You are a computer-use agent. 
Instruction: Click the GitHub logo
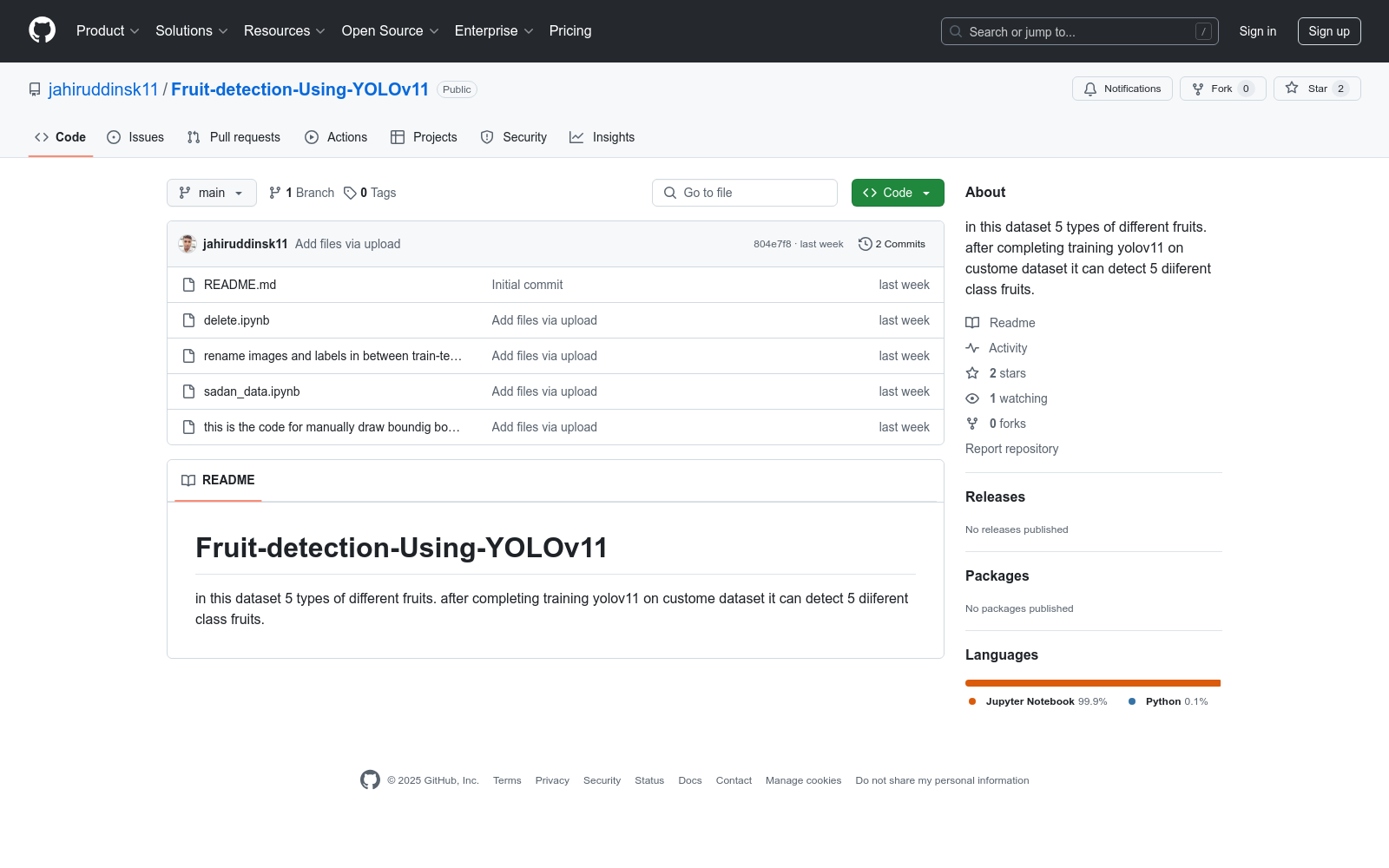(x=42, y=30)
